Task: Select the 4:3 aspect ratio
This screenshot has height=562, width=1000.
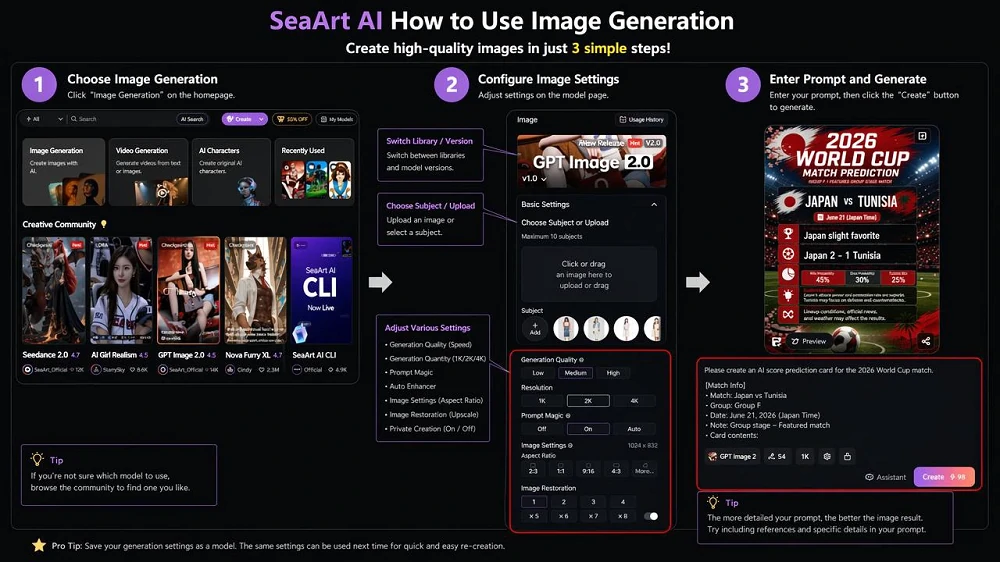Action: click(x=616, y=470)
